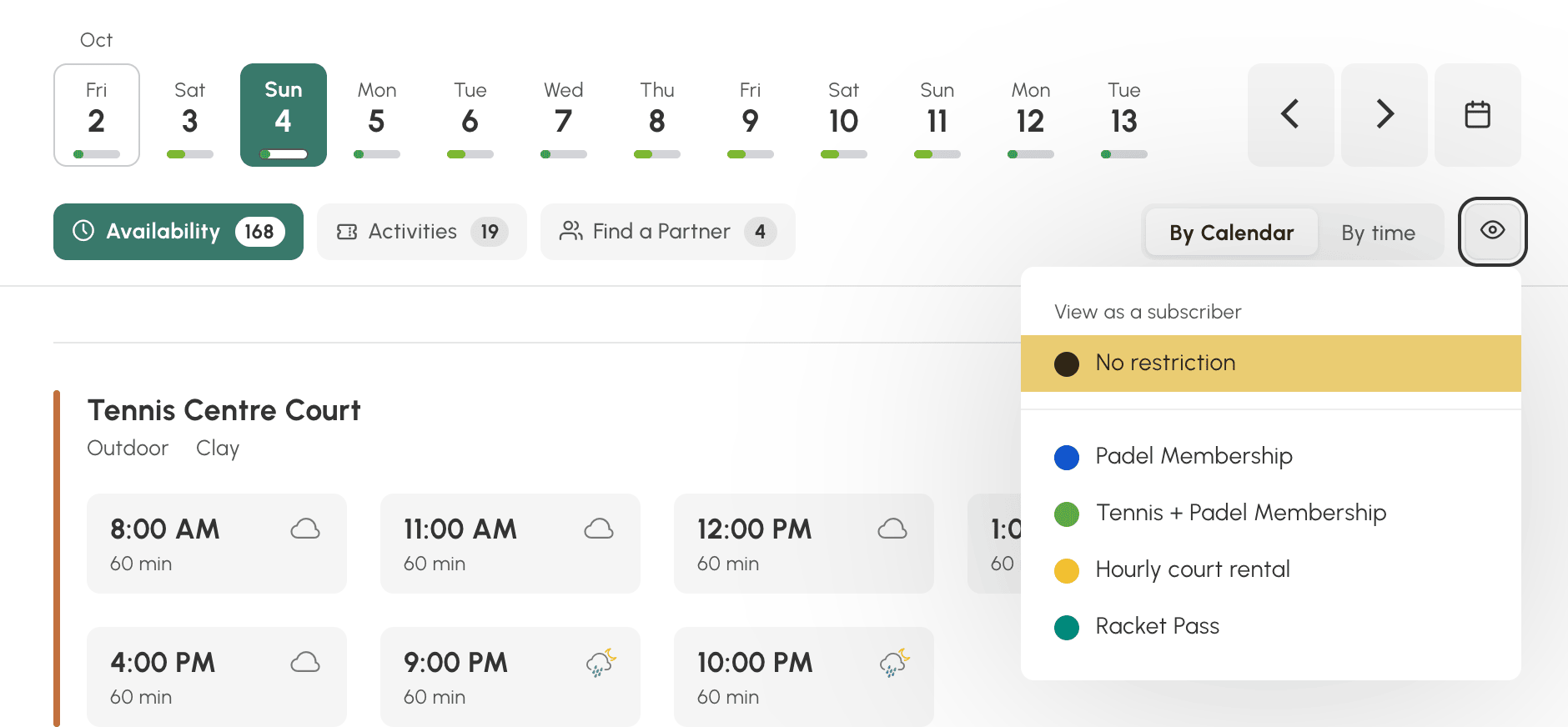Select date Sat 10
Image resolution: width=1568 pixels, height=727 pixels.
click(844, 115)
